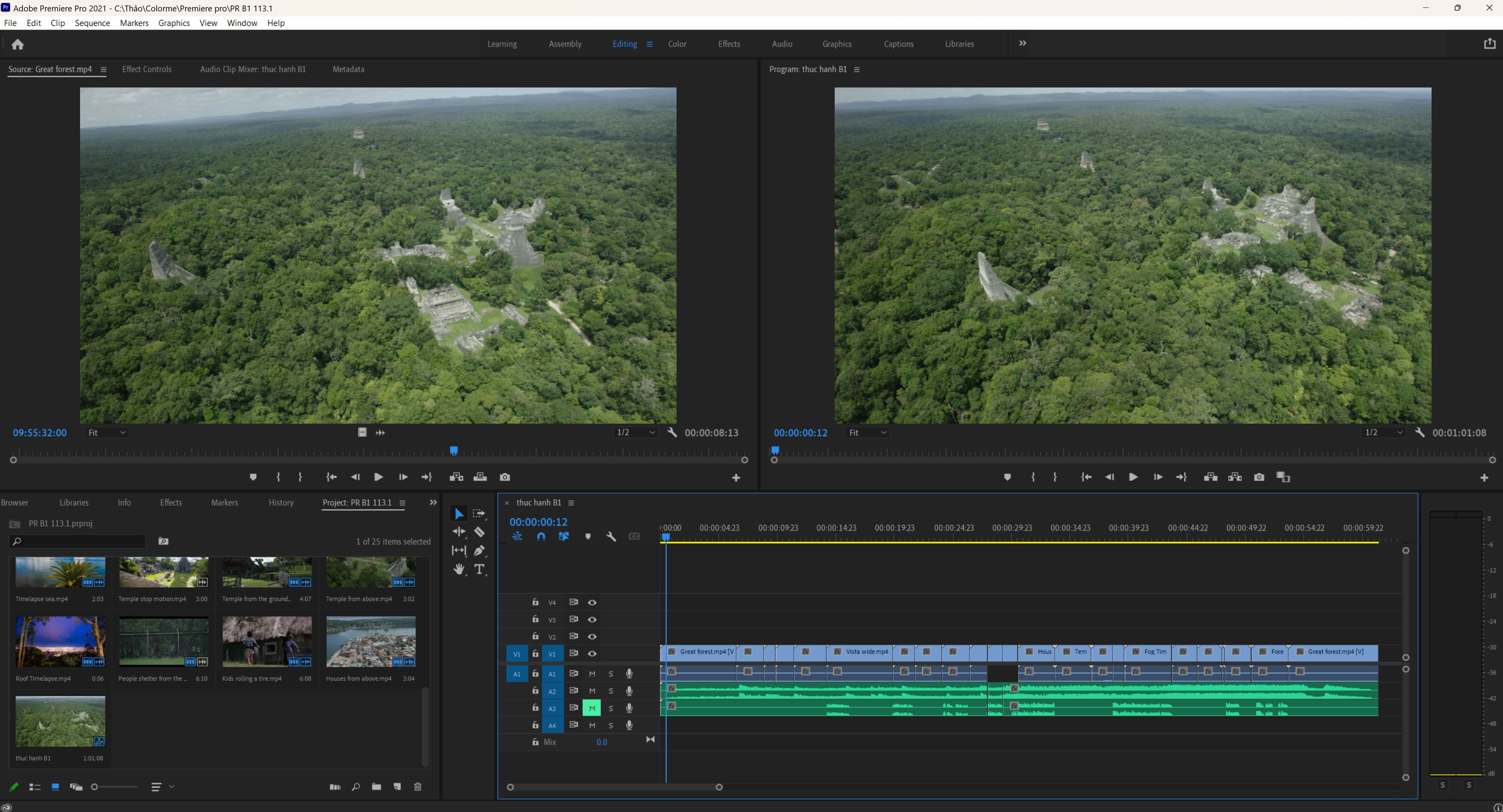The image size is (1503, 812).
Task: Click Source timecode 09:55:32:00
Action: [x=40, y=433]
